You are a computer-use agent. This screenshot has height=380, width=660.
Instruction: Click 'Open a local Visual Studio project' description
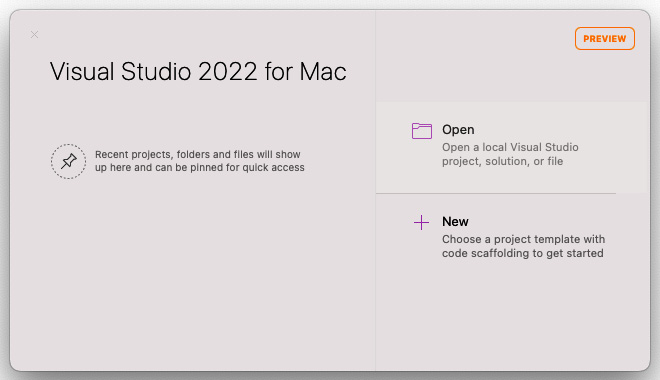[510, 154]
